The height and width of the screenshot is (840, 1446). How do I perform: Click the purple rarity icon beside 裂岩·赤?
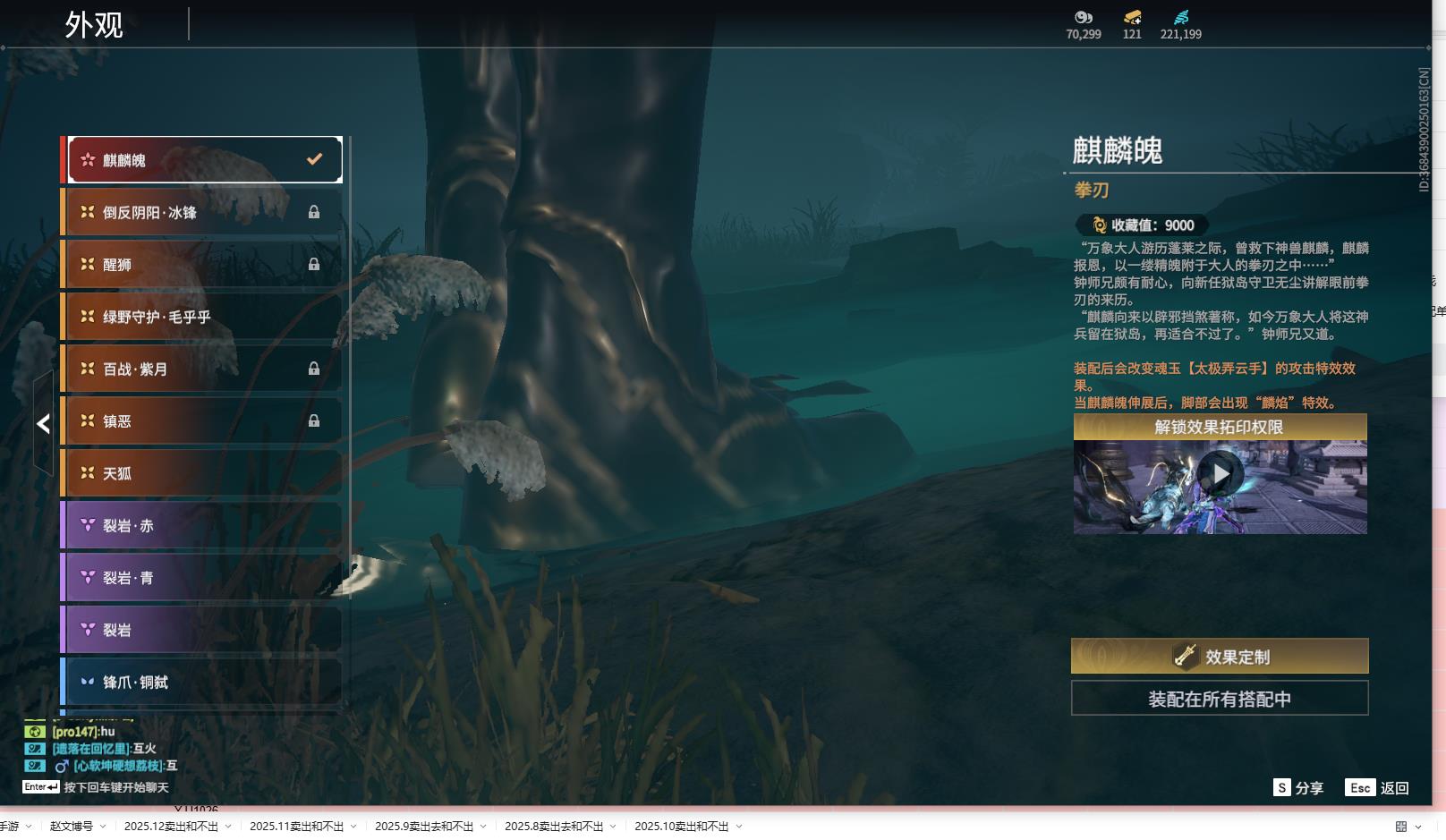pos(88,525)
